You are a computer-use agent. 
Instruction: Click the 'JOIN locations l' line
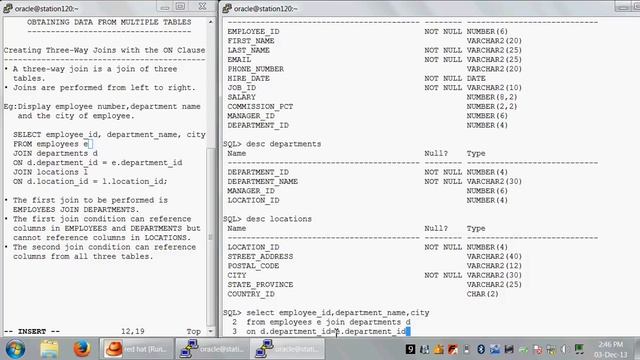coord(51,172)
